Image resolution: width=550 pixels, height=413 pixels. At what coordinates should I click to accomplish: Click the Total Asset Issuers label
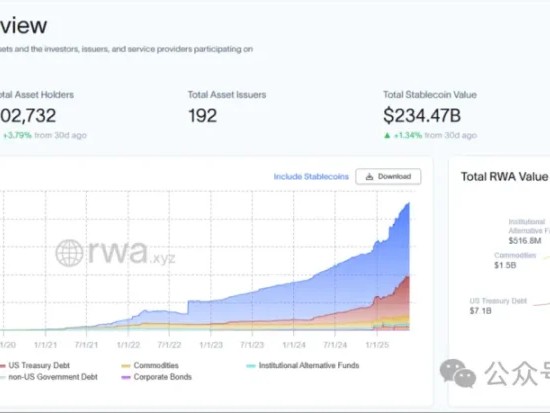227,95
